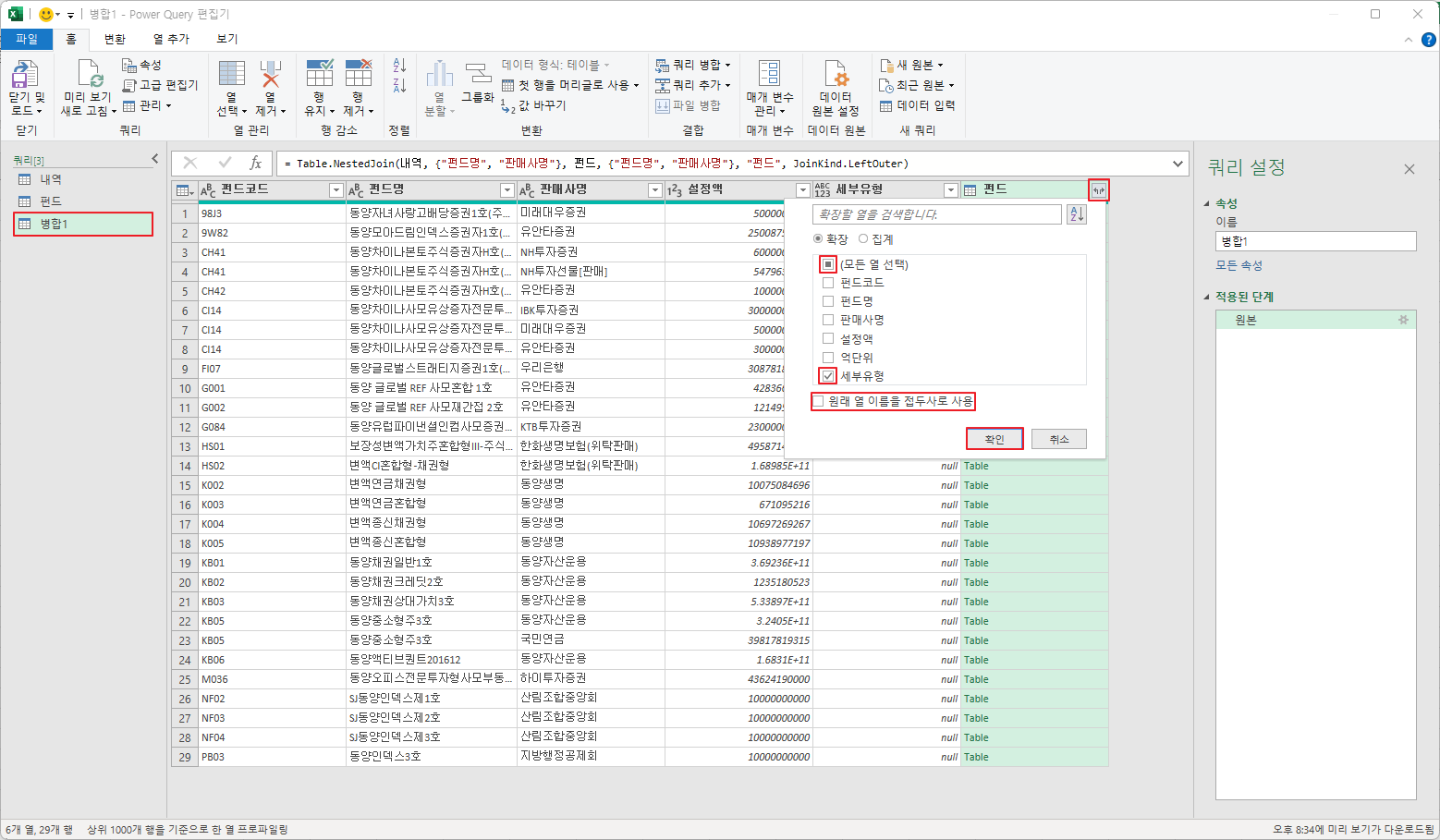This screenshot has height=840, width=1440.
Task: Click inside the formula bar text
Action: (596, 164)
